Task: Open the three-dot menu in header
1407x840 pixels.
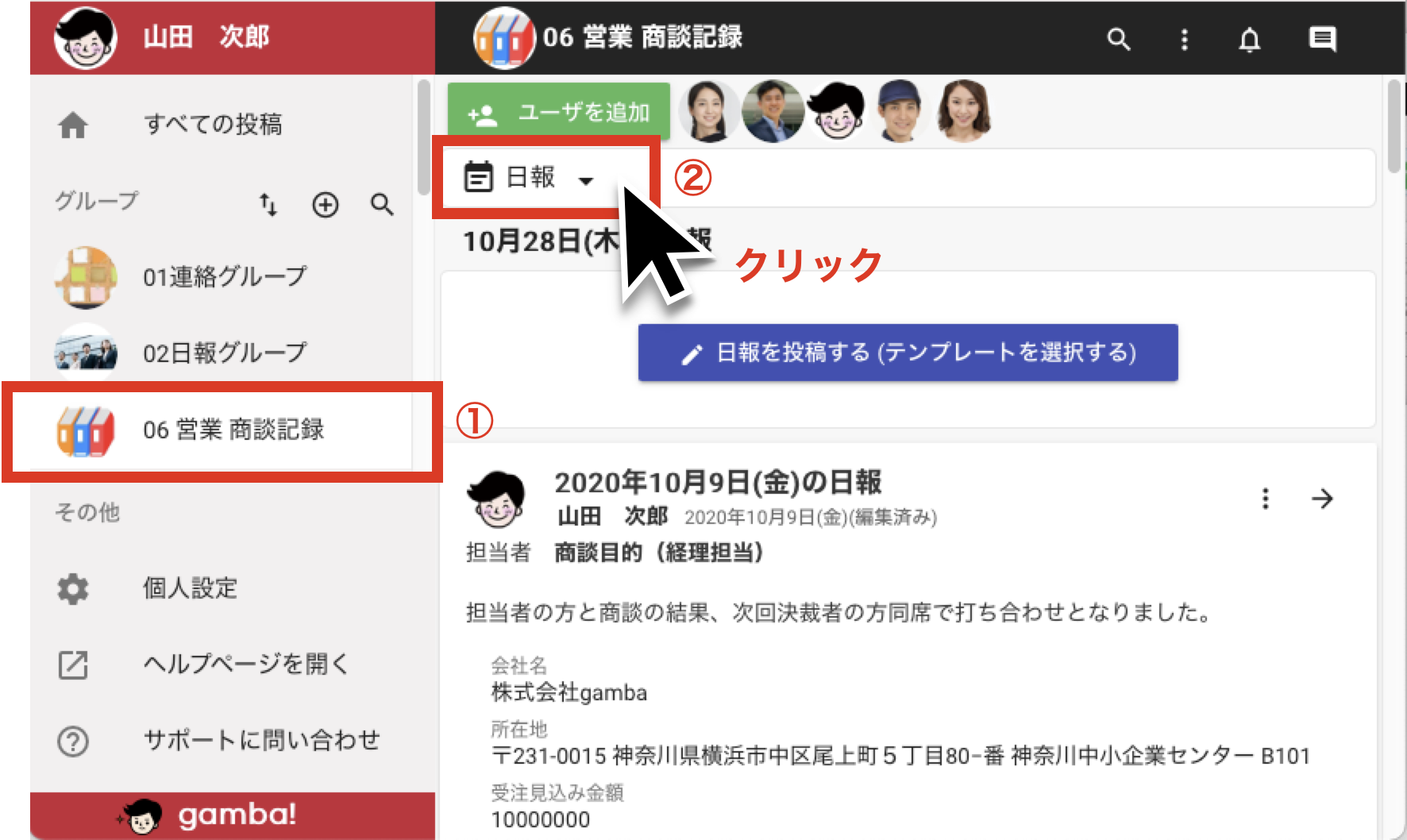Action: click(x=1184, y=39)
